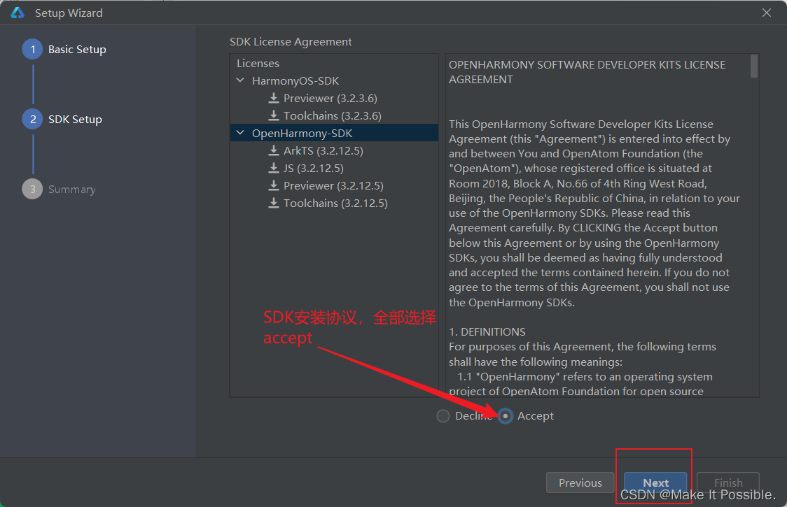The width and height of the screenshot is (787, 507).
Task: Click download icon beside HarmonyOS Previewer (3.2.3.6)
Action: pos(274,98)
